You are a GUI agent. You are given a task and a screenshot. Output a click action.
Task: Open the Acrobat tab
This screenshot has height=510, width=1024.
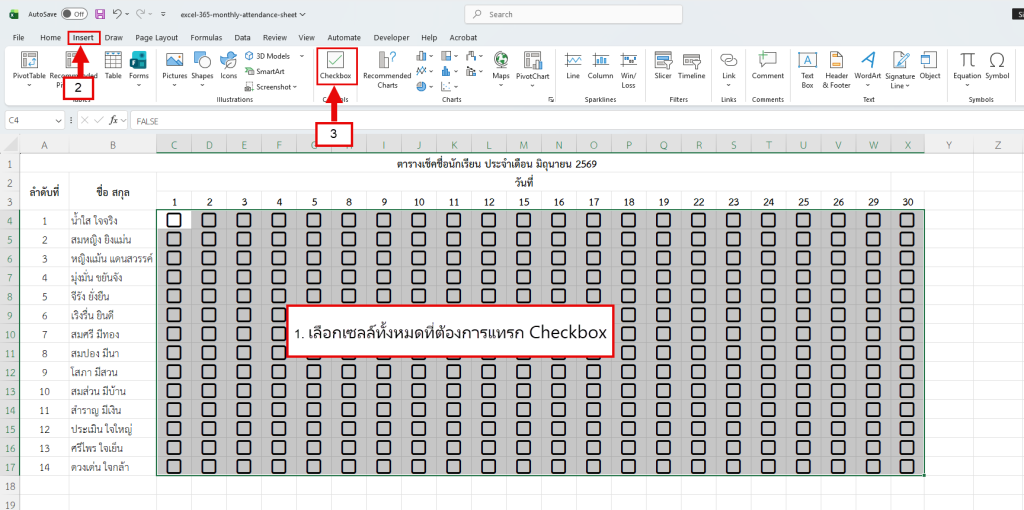(x=463, y=38)
